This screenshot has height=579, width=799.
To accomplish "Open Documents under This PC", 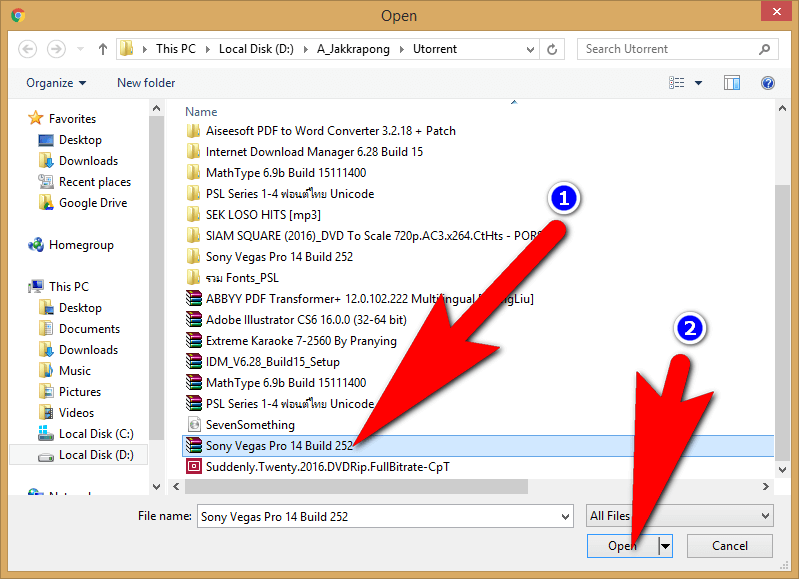I will (79, 329).
